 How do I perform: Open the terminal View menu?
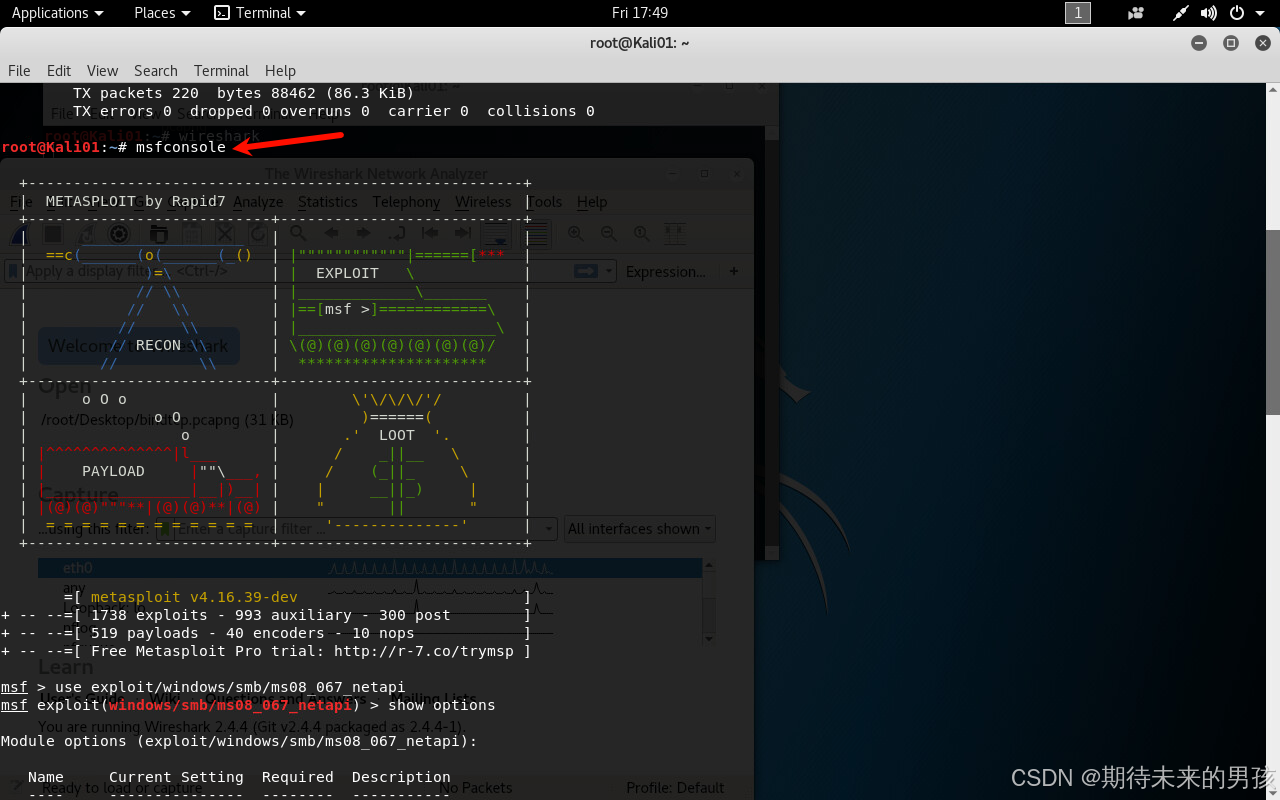tap(102, 70)
